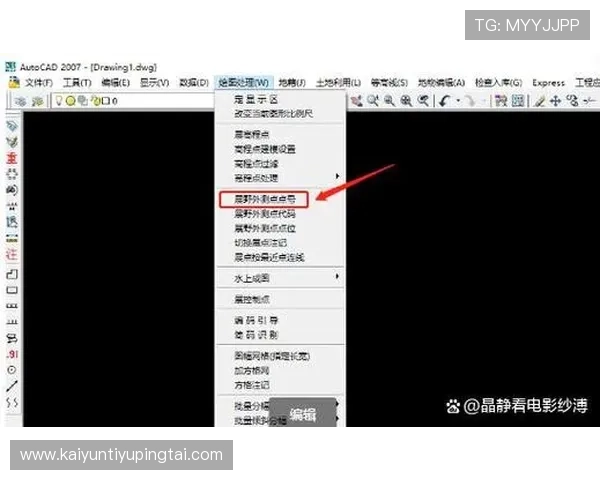600x480 pixels.
Task: Select the circle drawing tool in left toolbar
Action: [12, 370]
